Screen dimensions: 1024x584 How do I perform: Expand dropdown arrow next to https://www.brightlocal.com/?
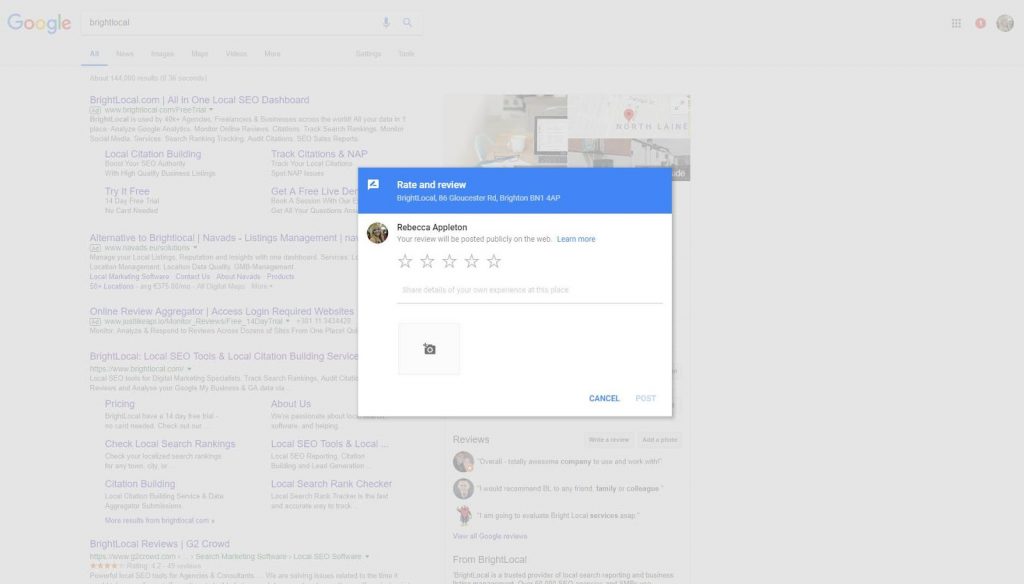pos(189,369)
